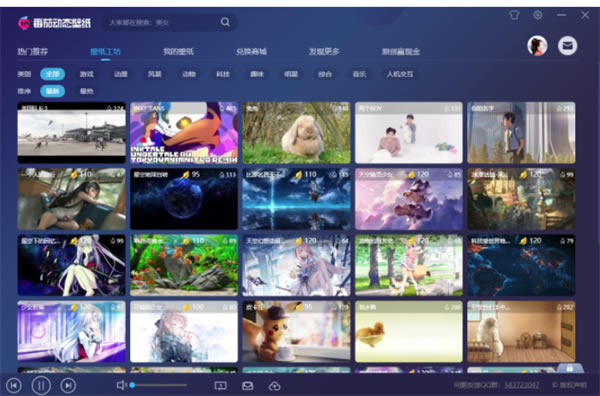
Task: Mute sound with the speaker icon
Action: point(121,385)
